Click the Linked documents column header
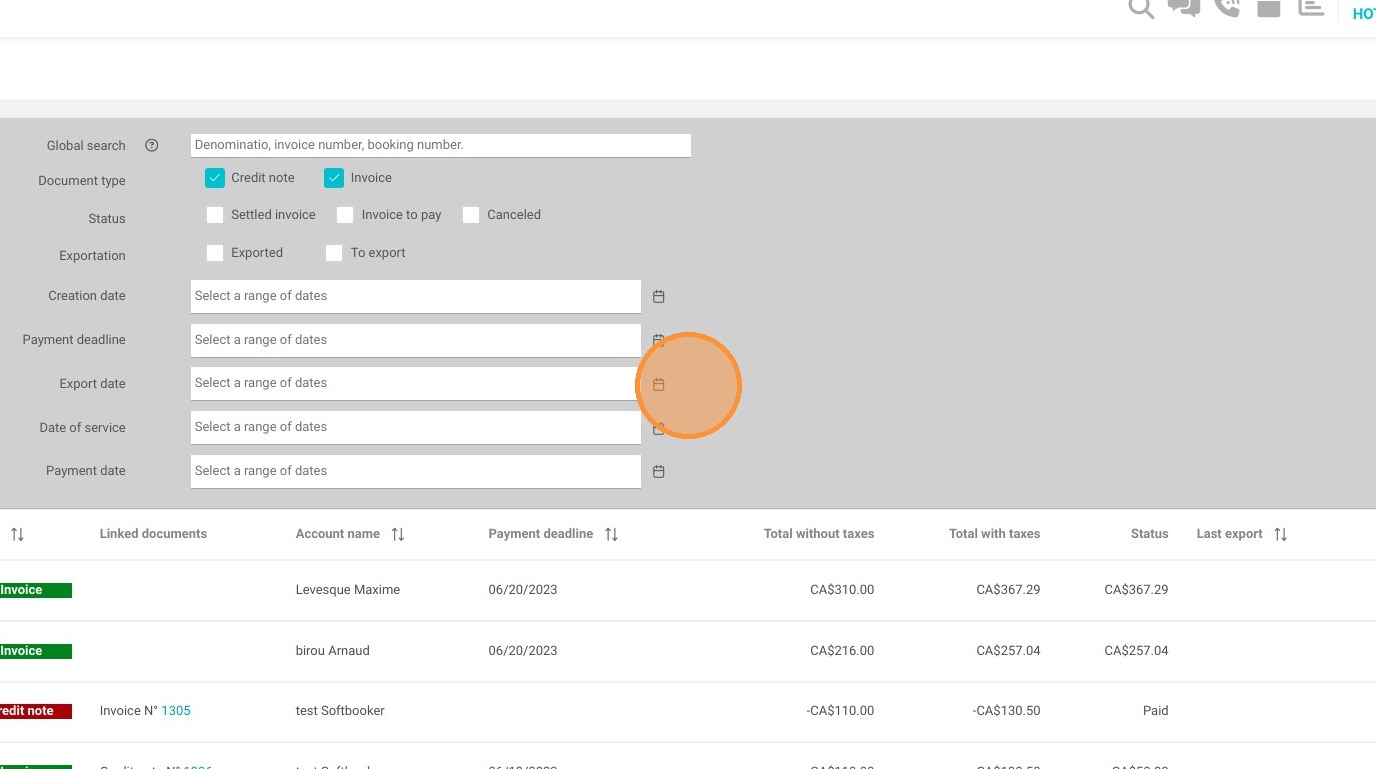This screenshot has height=769, width=1376. [153, 534]
